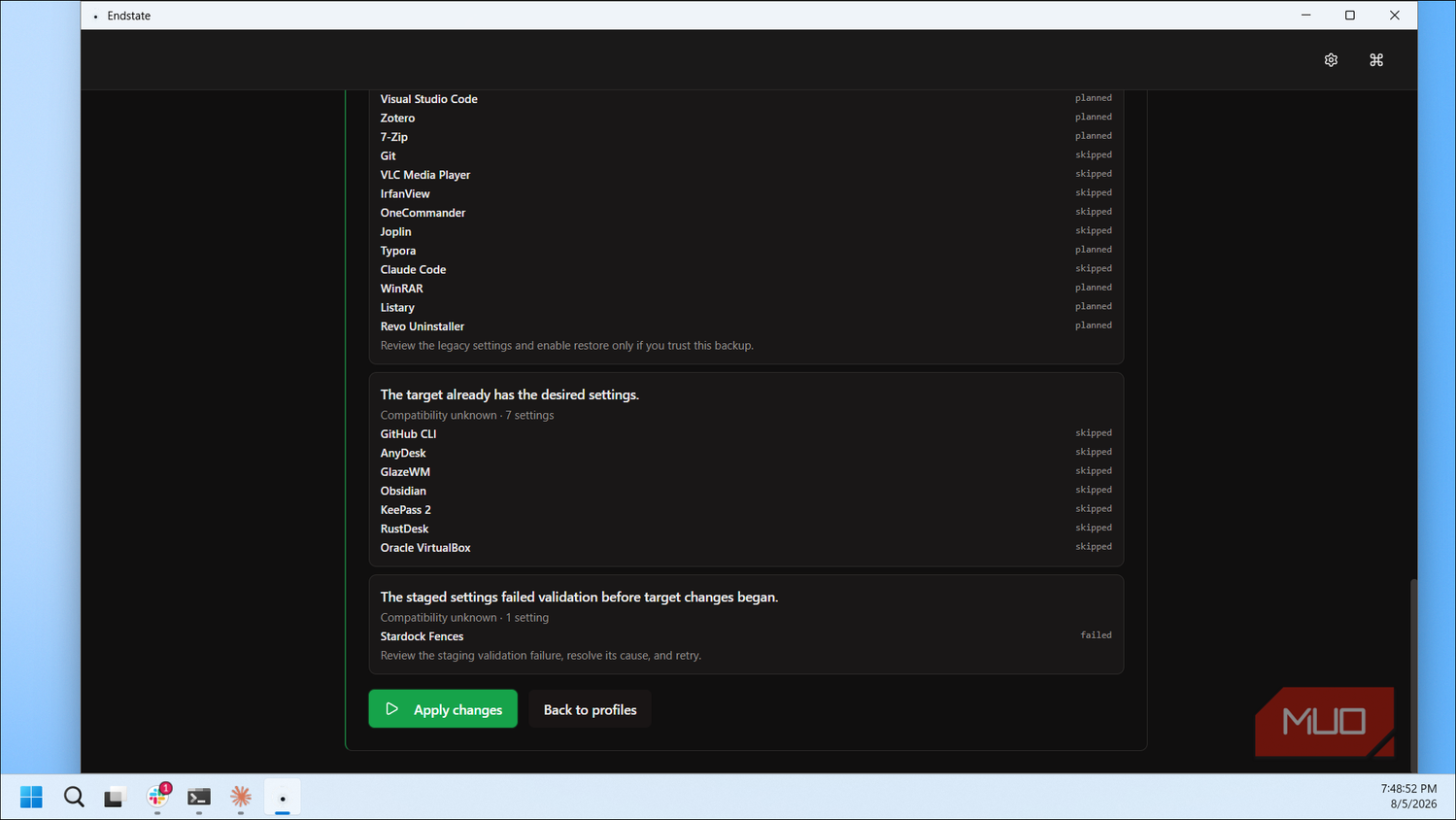Click the 'Review the staging validation failure' note
Viewport: 1456px width, 820px height.
coord(541,655)
